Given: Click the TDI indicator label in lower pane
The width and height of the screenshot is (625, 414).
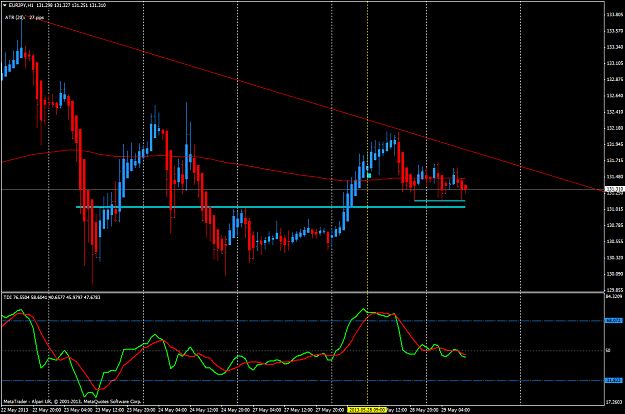Looking at the screenshot, I should pos(52,297).
